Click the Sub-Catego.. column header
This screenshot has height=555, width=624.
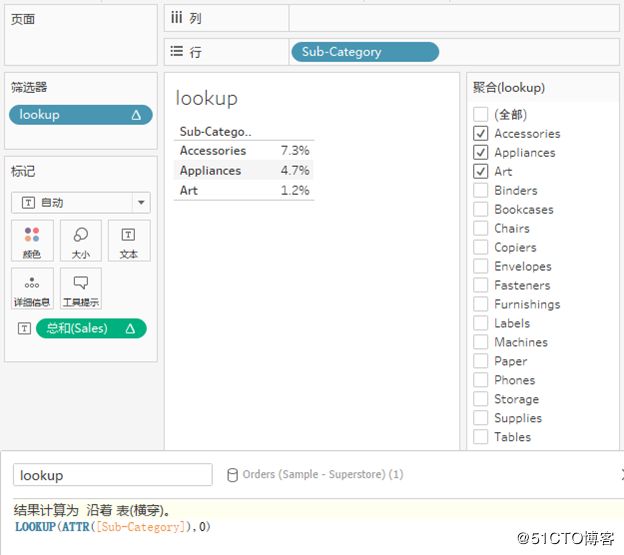[215, 132]
